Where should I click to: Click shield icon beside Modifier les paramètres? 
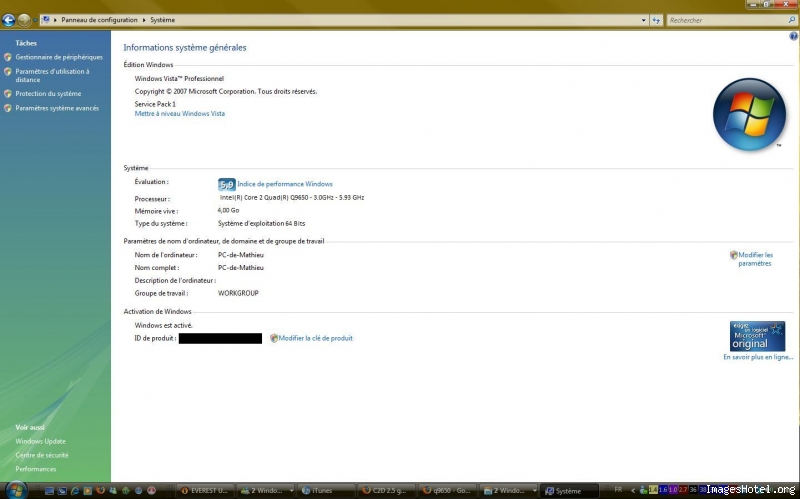coord(734,255)
